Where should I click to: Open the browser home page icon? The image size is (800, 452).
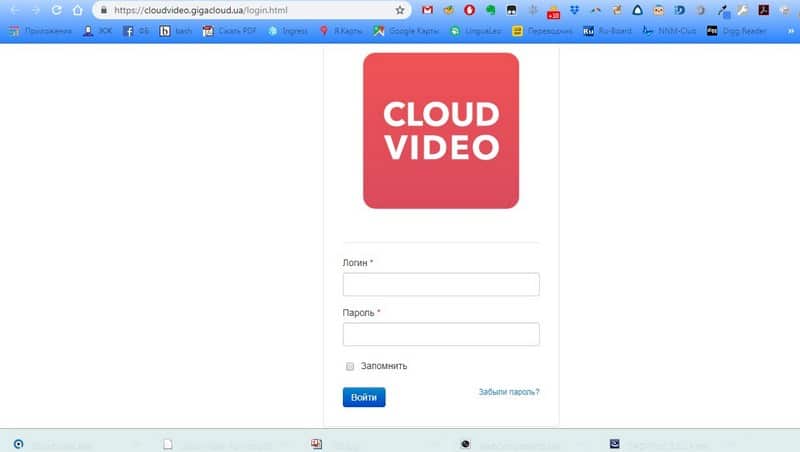[x=78, y=10]
